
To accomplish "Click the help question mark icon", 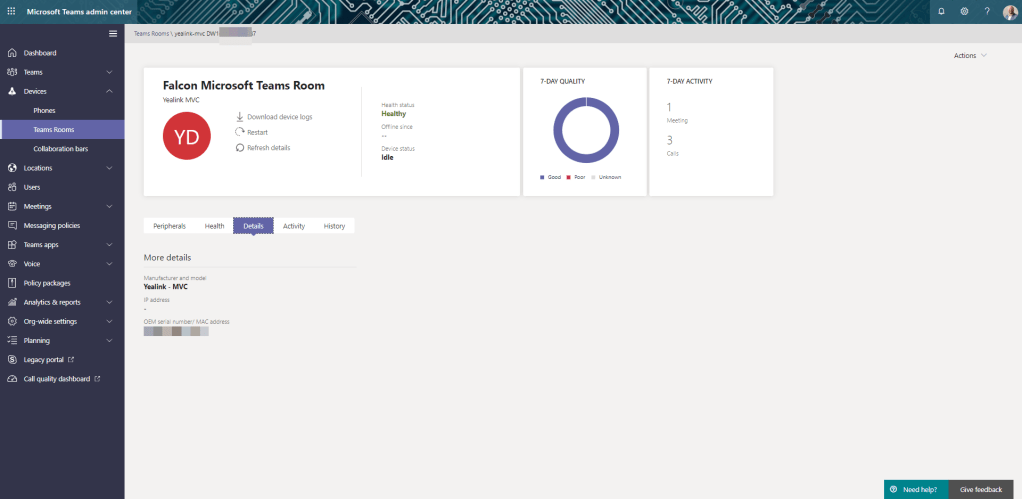I will [987, 11].
